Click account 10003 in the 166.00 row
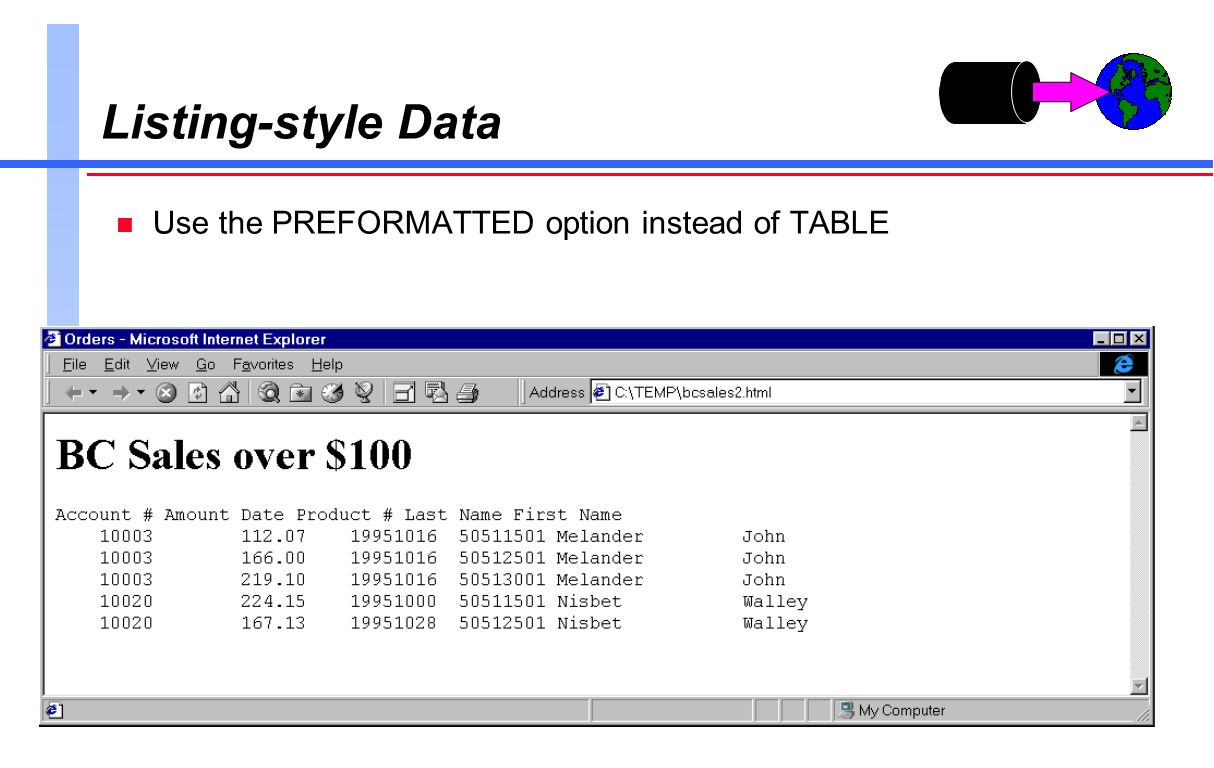The width and height of the screenshot is (1214, 768). point(126,558)
